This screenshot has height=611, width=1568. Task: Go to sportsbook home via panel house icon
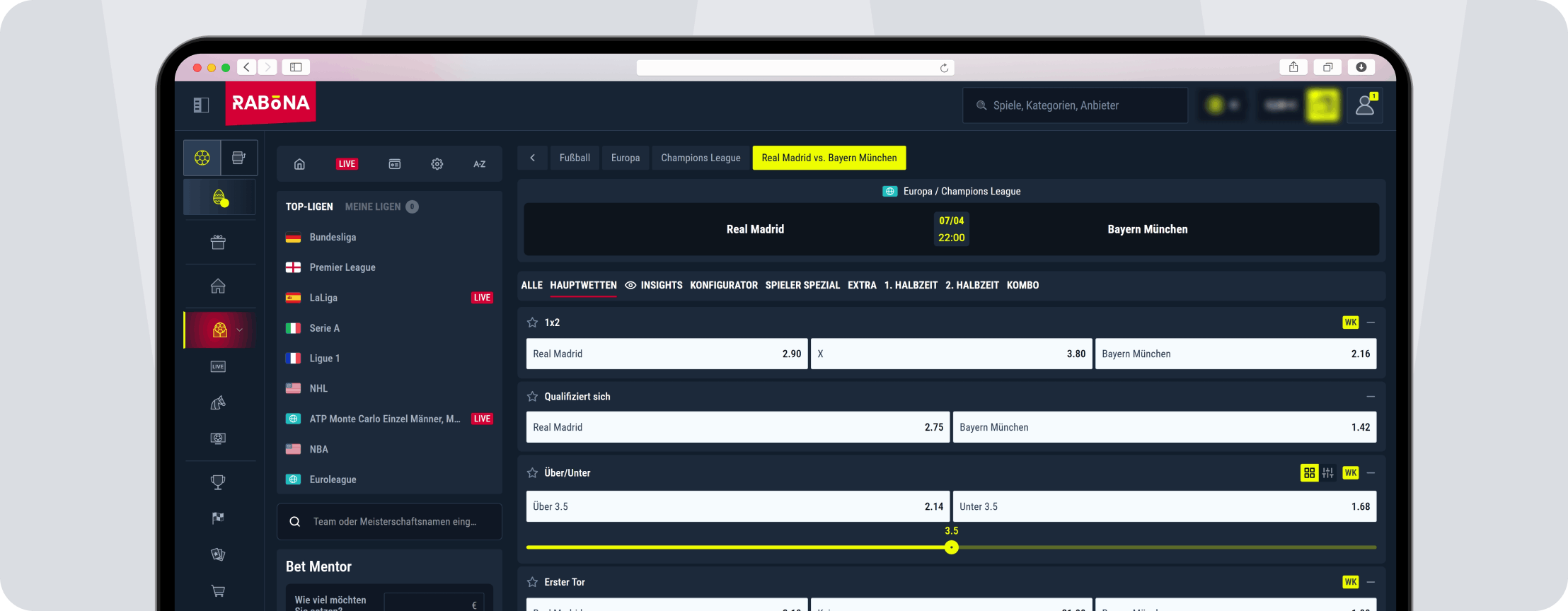coord(299,164)
